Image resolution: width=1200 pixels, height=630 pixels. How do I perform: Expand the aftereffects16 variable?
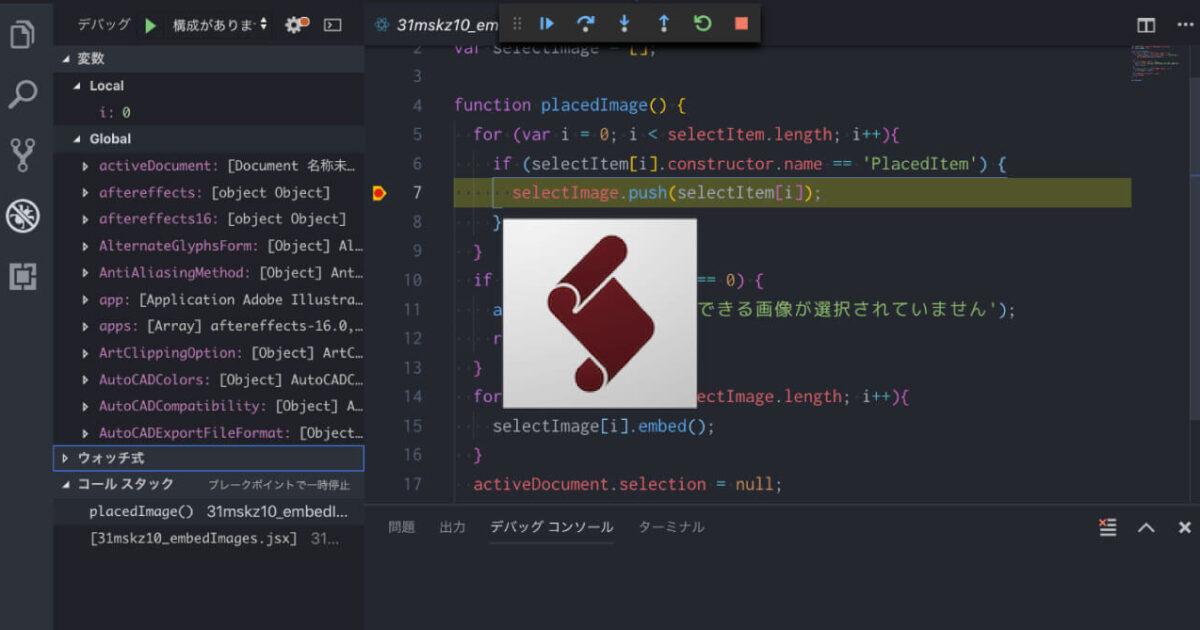[86, 219]
